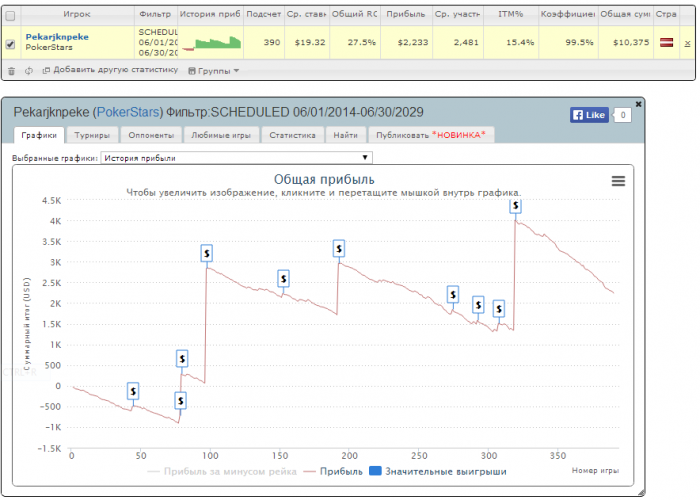Click the Facebook Like button
700x500 pixels.
pos(589,115)
